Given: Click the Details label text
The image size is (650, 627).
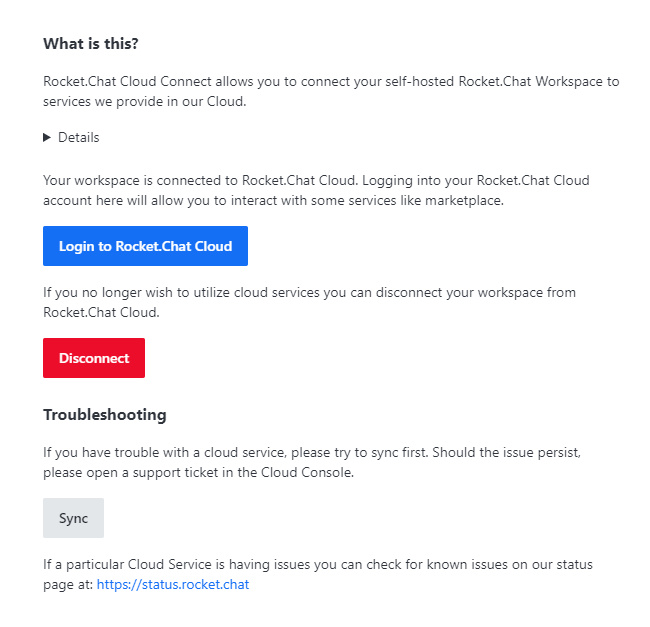Looking at the screenshot, I should (x=78, y=138).
